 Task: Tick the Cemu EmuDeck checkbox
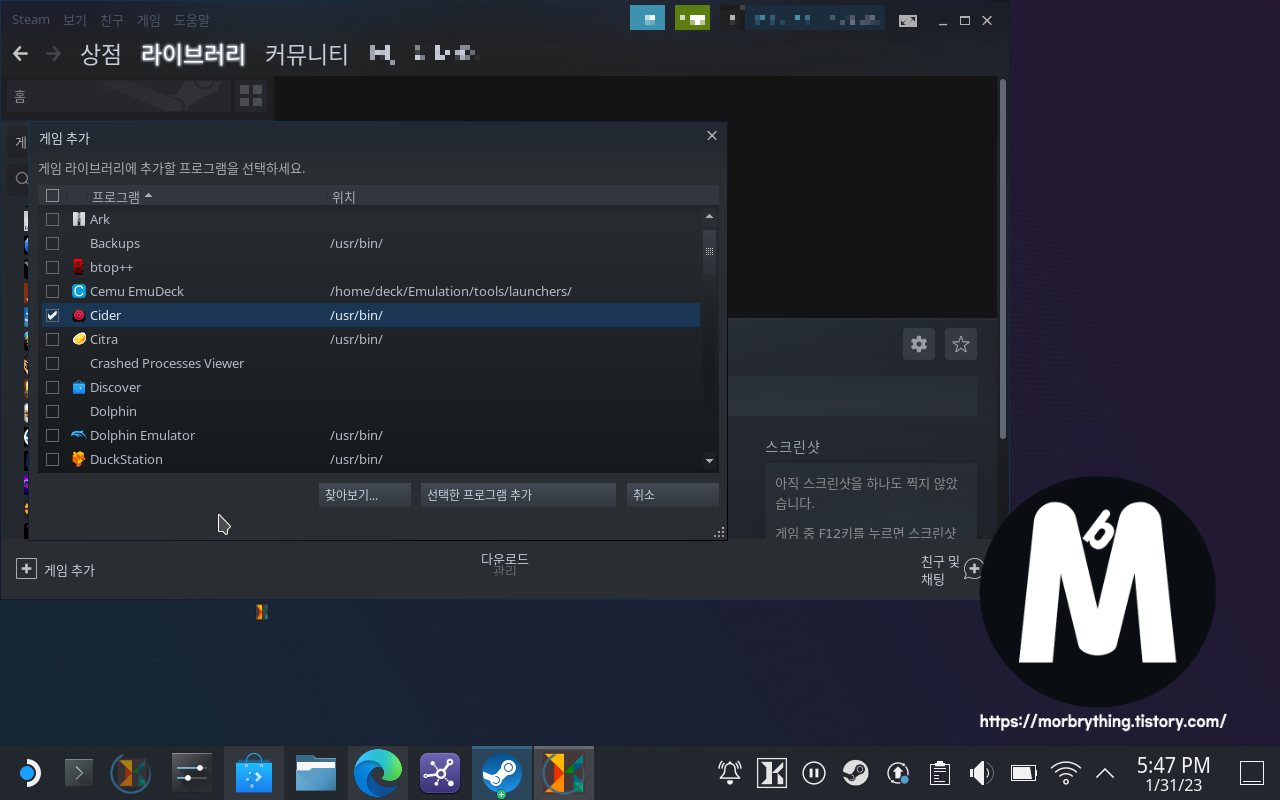click(x=53, y=291)
